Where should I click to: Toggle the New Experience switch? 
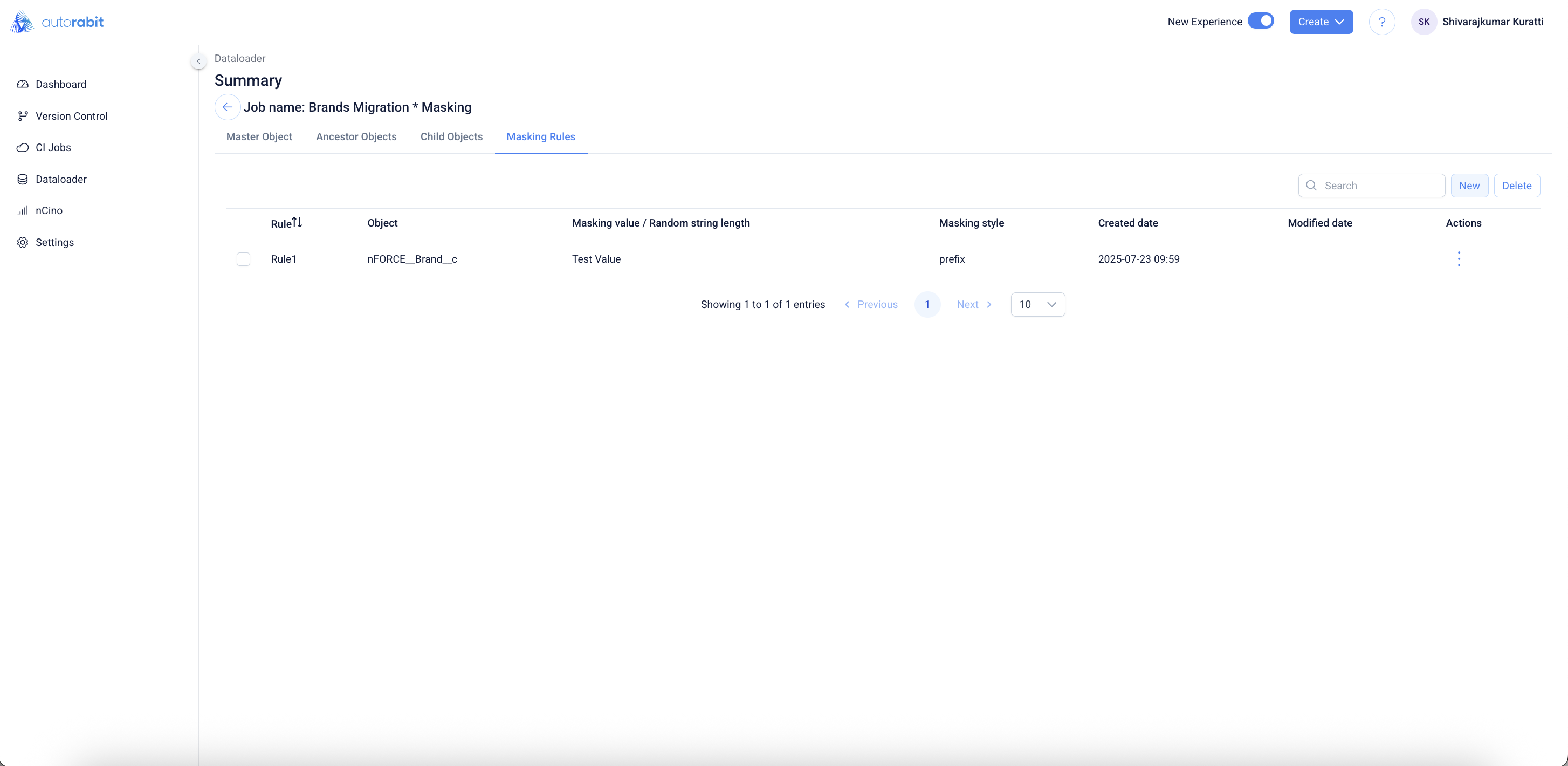tap(1261, 22)
